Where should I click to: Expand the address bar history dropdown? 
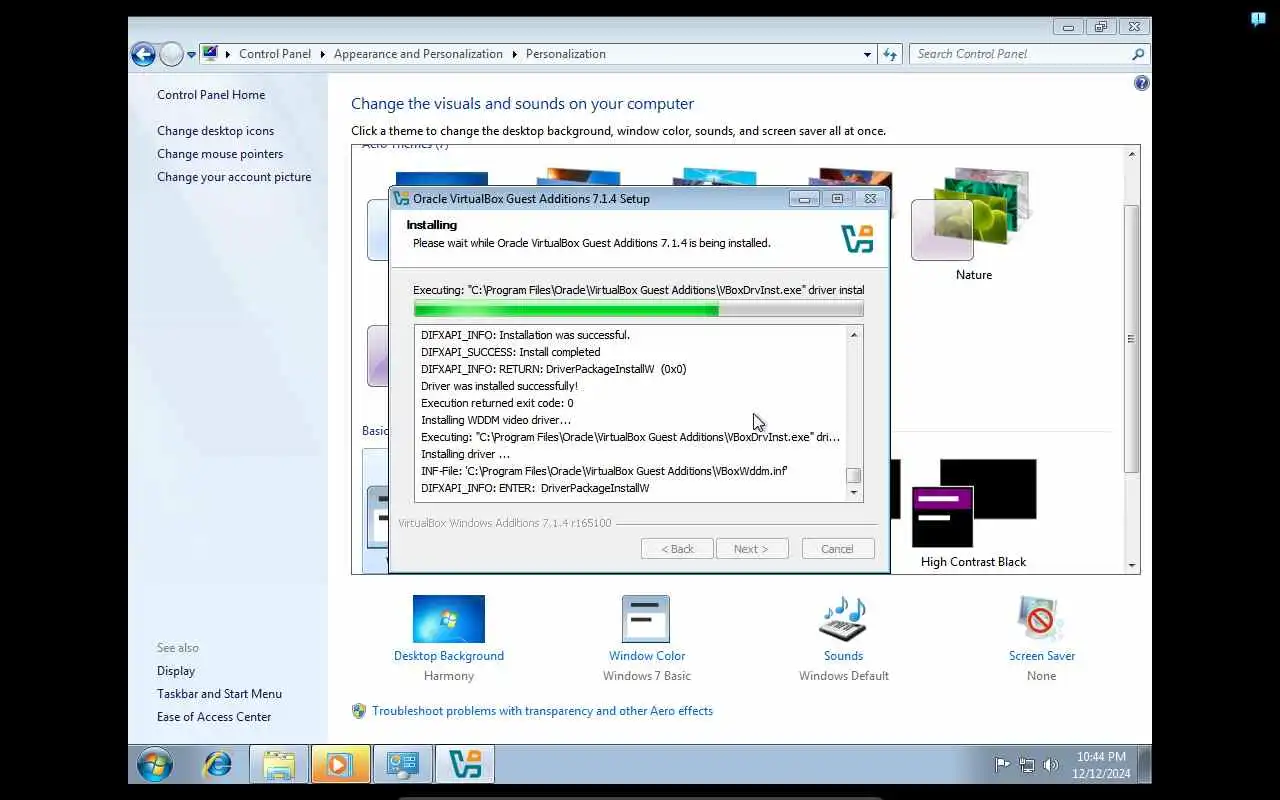click(x=867, y=54)
